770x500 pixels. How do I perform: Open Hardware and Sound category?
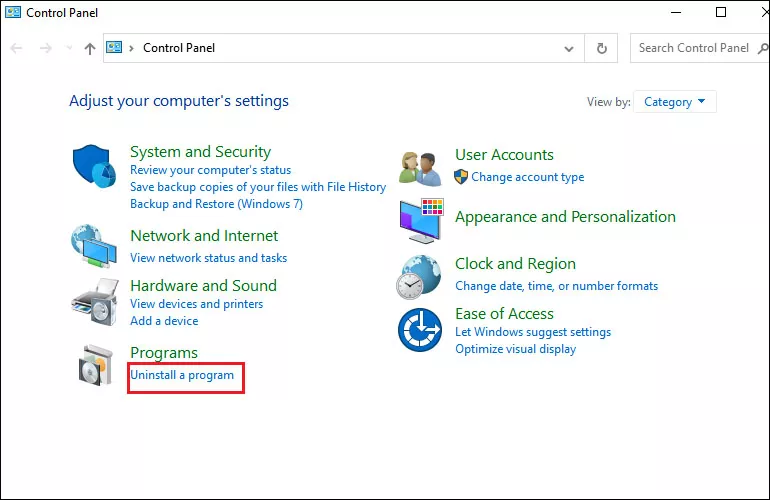203,286
